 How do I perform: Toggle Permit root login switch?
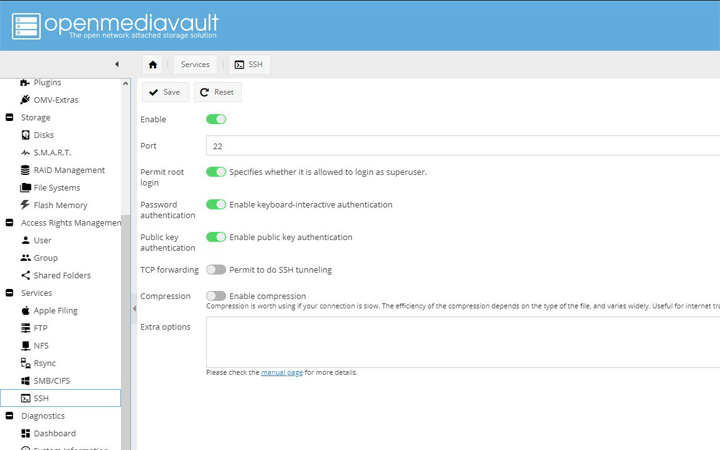(216, 172)
